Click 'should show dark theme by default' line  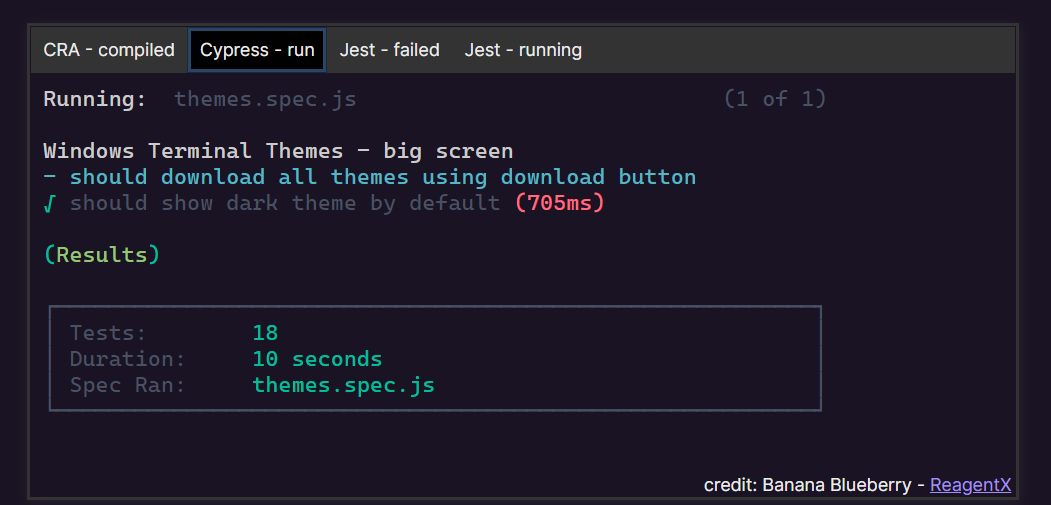[x=285, y=203]
